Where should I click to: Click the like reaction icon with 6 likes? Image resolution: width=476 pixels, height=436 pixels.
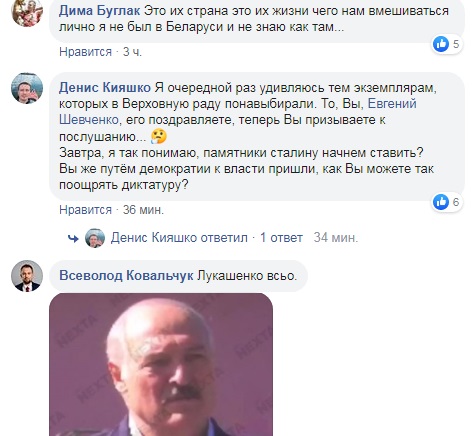pyautogui.click(x=441, y=202)
